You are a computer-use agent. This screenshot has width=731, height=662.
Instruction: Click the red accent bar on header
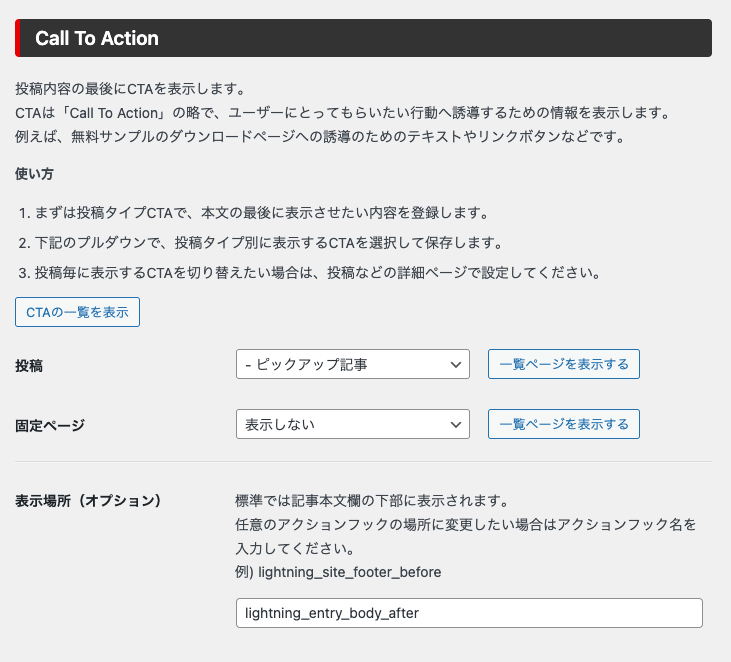pos(18,38)
